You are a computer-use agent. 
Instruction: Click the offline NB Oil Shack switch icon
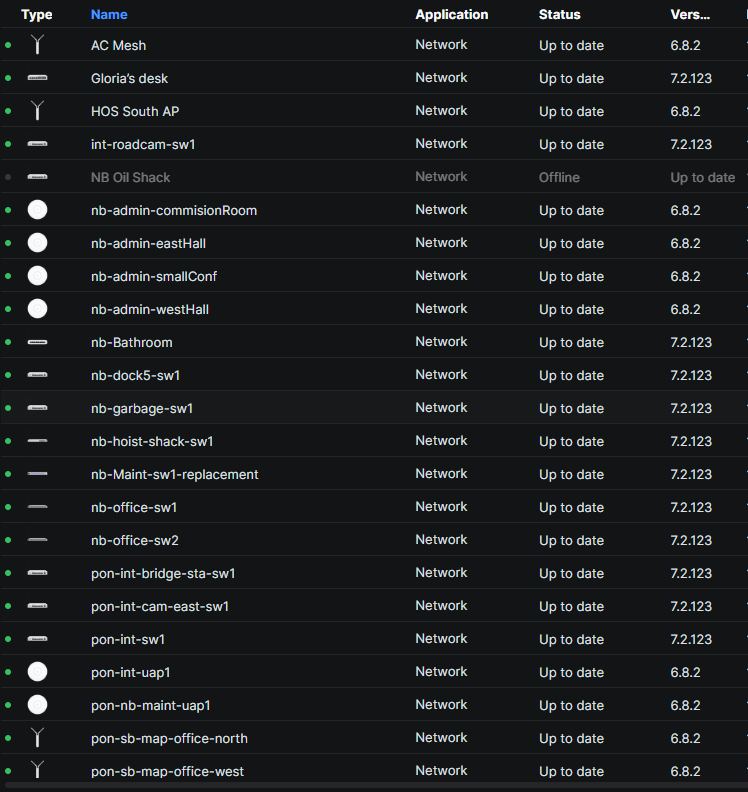click(x=37, y=177)
